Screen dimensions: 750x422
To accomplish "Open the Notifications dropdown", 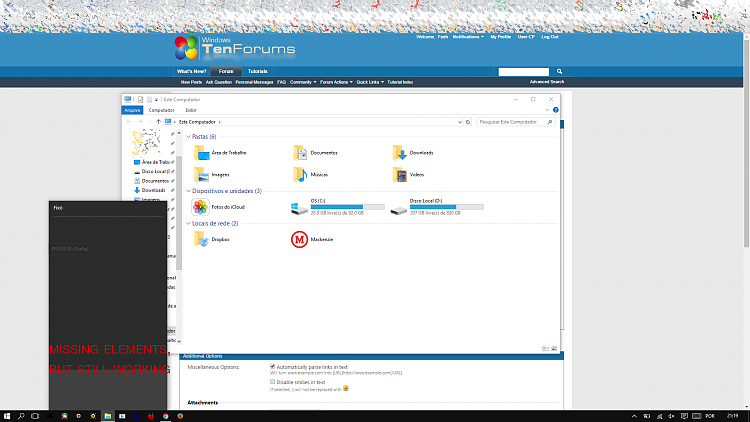I will pyautogui.click(x=468, y=37).
